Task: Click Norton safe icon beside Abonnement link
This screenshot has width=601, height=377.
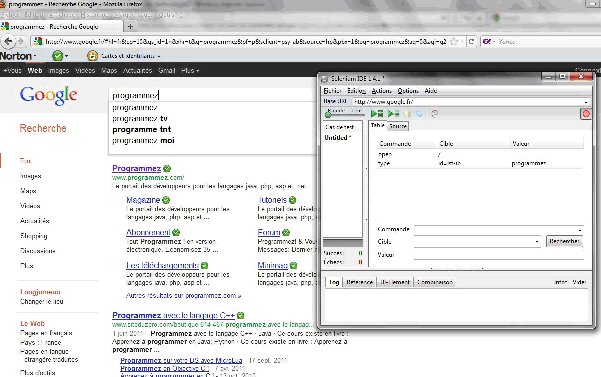Action: 176,232
